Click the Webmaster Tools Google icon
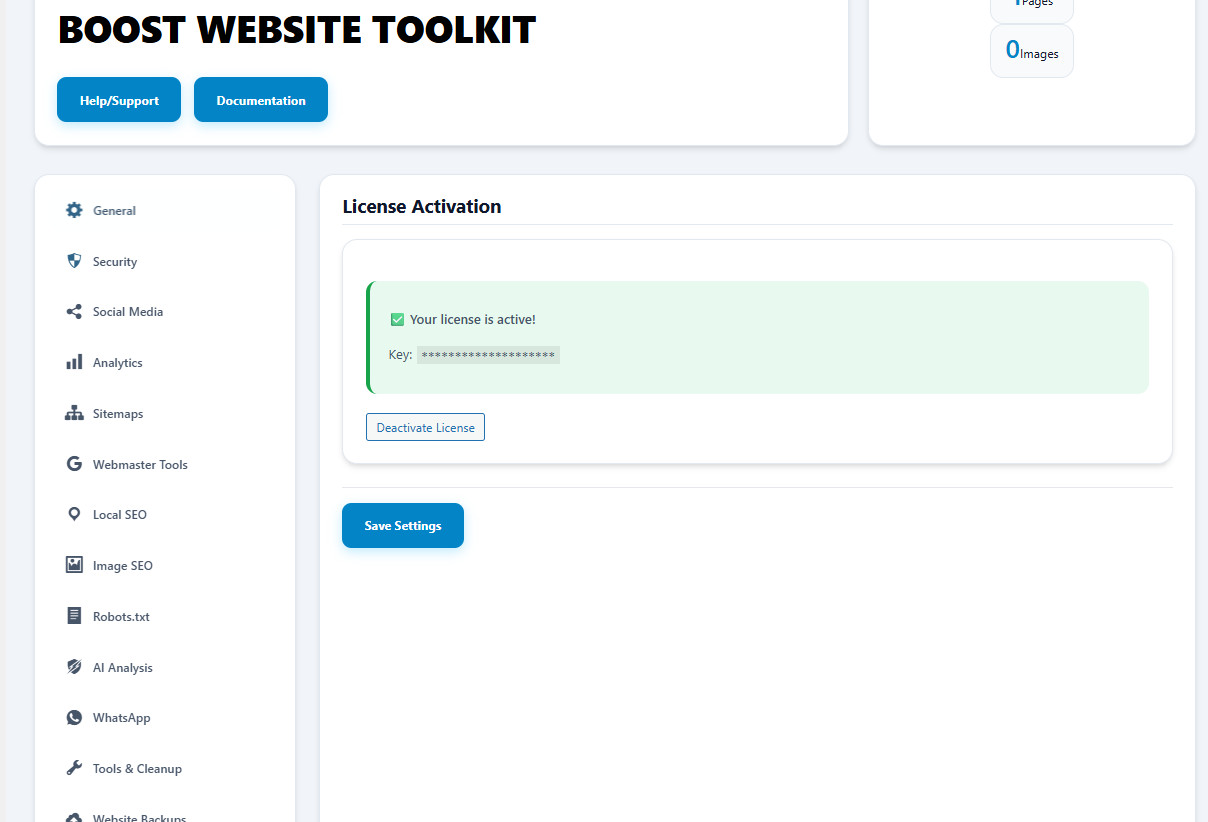The image size is (1208, 822). [74, 464]
